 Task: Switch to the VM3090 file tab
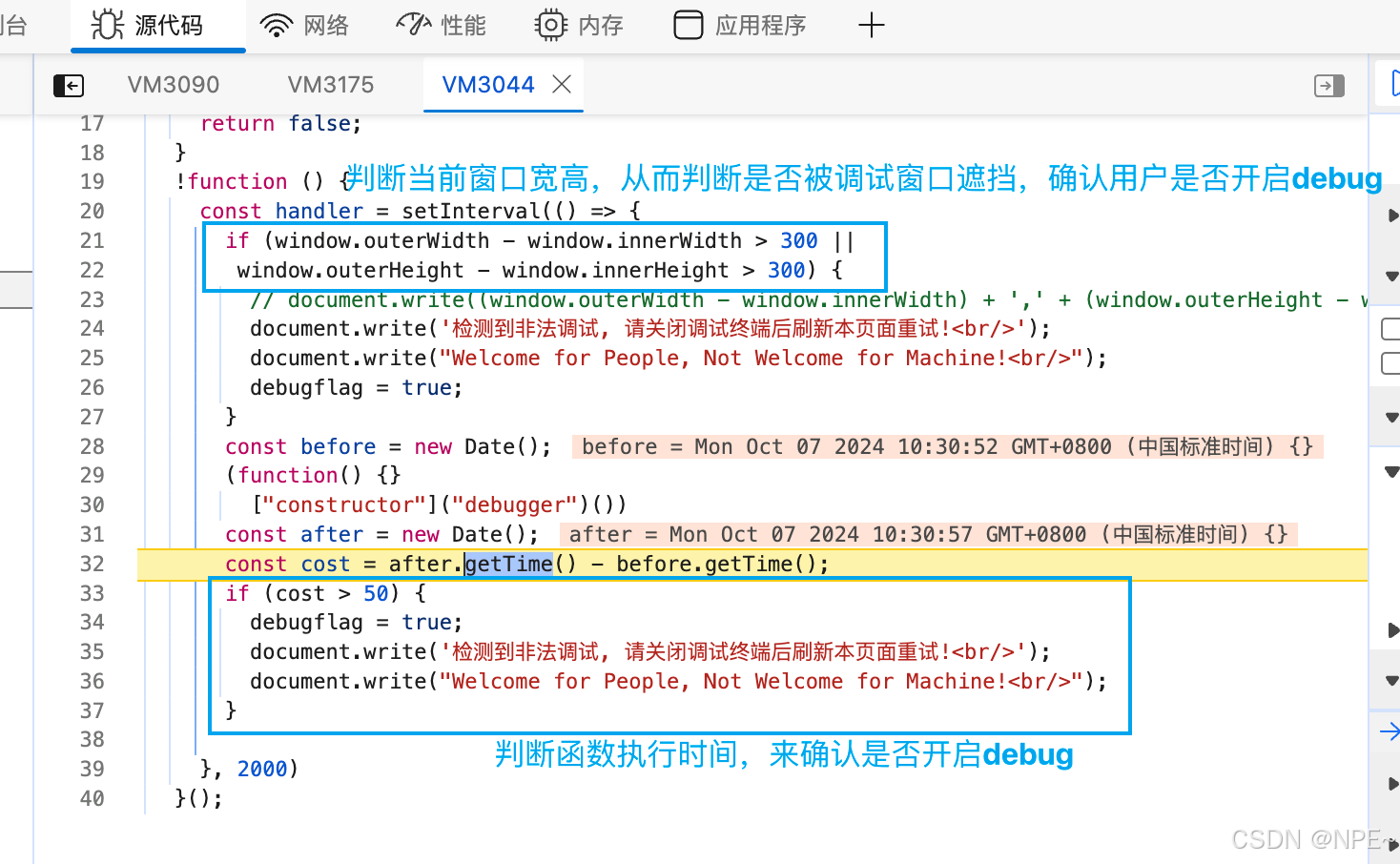174,85
